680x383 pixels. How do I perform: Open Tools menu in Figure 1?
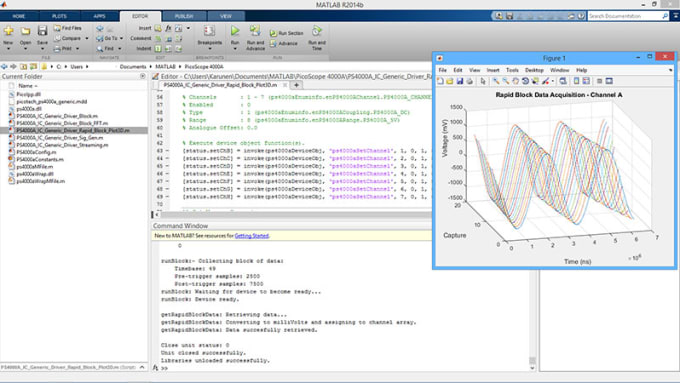[512, 70]
